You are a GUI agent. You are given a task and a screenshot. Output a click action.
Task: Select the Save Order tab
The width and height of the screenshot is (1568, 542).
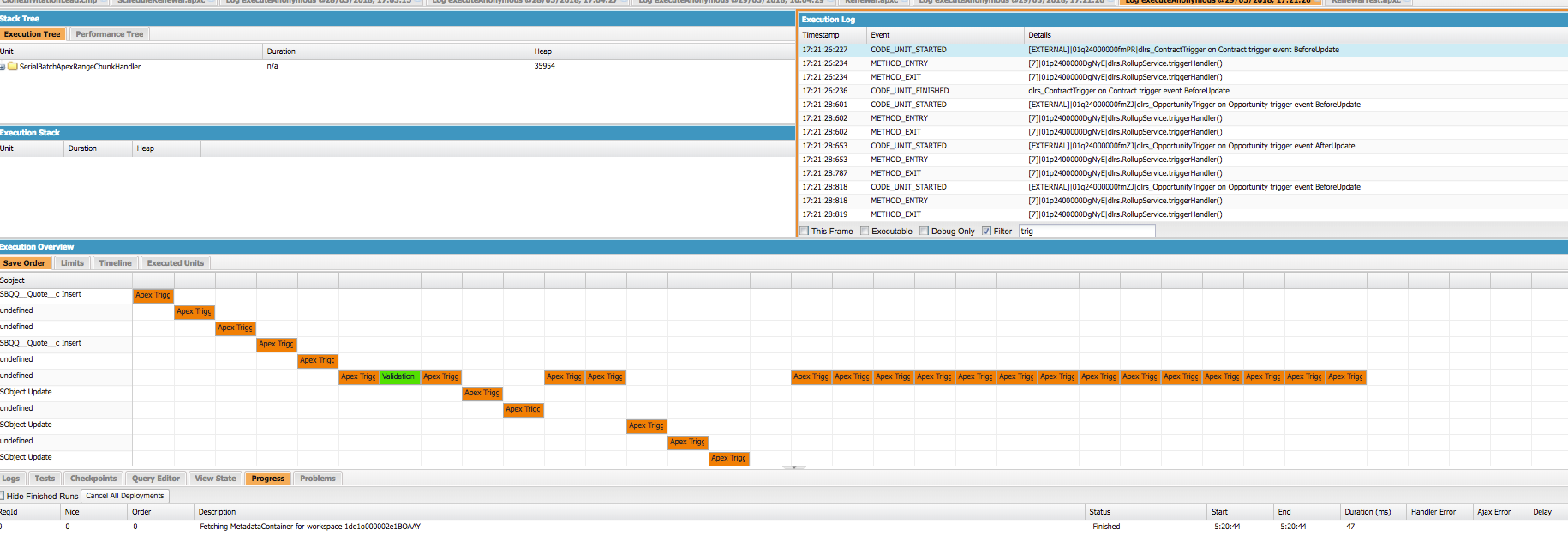(25, 263)
